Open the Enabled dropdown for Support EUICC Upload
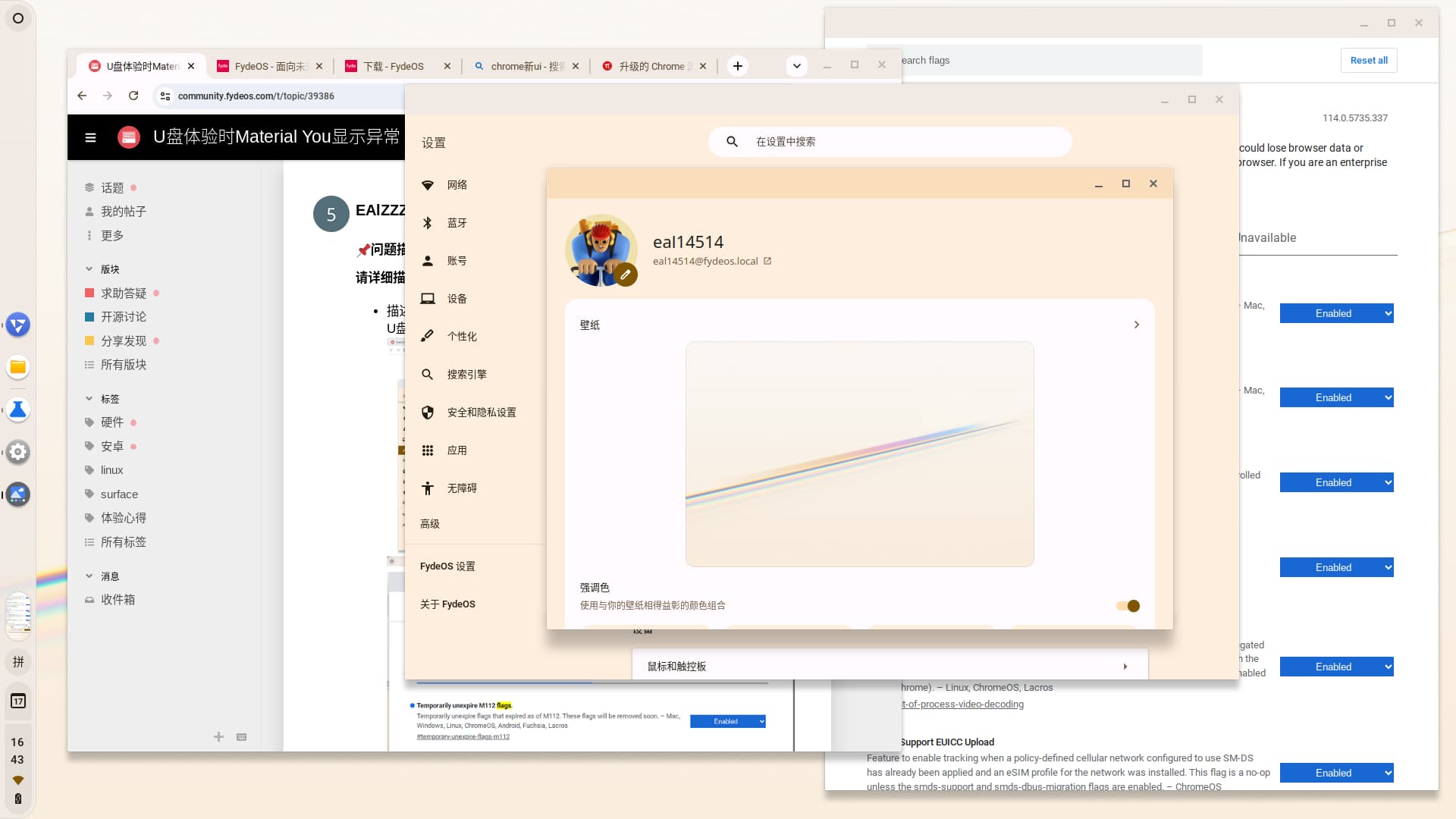The height and width of the screenshot is (819, 1456). coord(1337,773)
